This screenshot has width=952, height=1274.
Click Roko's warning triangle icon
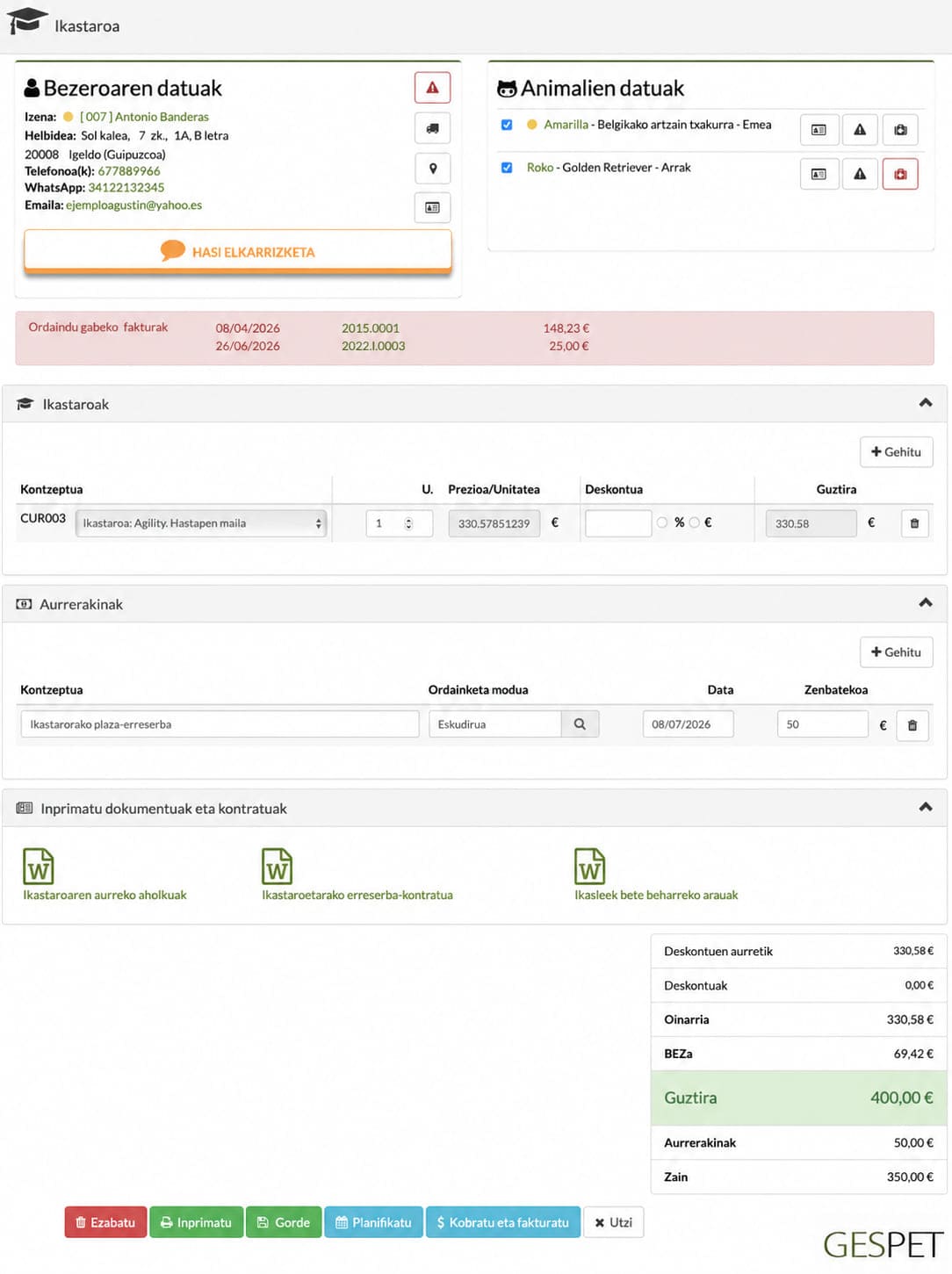860,174
